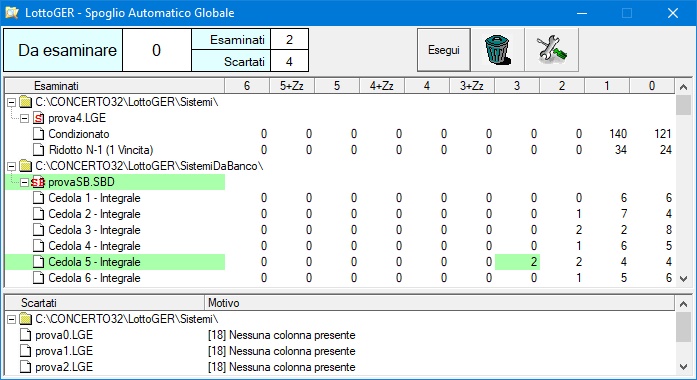697x380 pixels.
Task: Select prova1.LGE in the Scartati list
Action: 64,351
